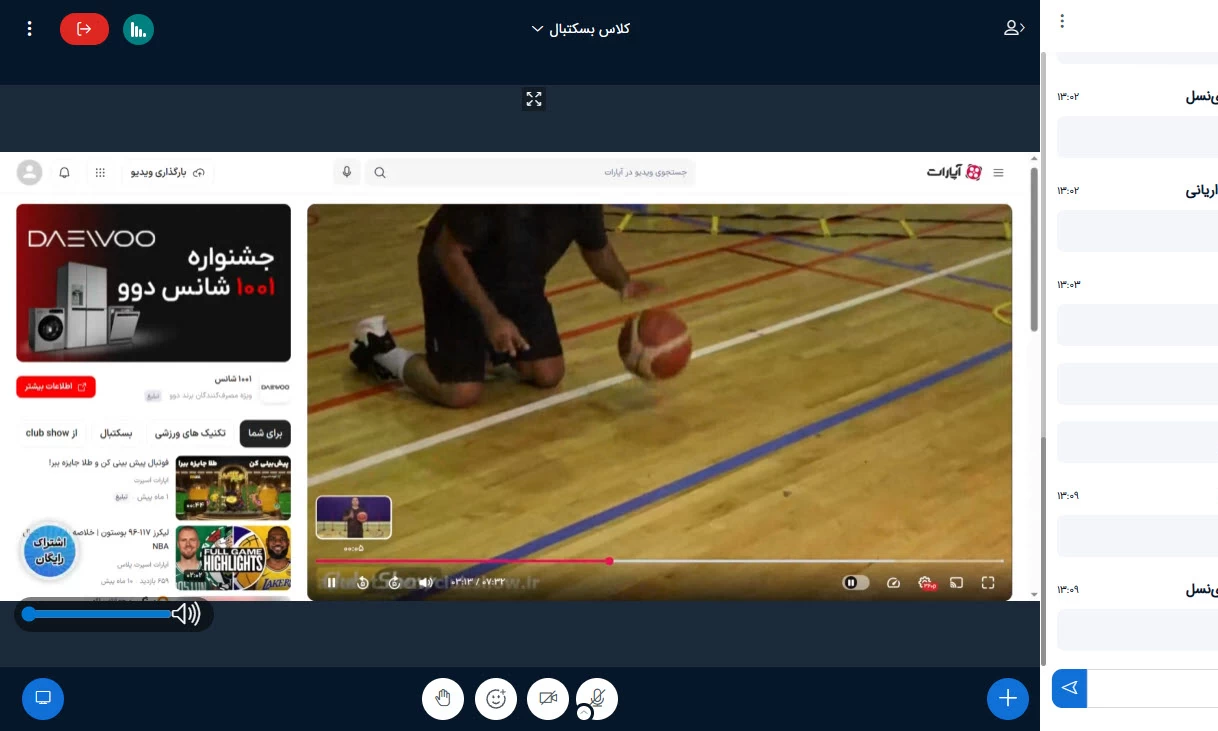The width and height of the screenshot is (1218, 731).
Task: Expand the microphone device chevron
Action: (x=584, y=713)
